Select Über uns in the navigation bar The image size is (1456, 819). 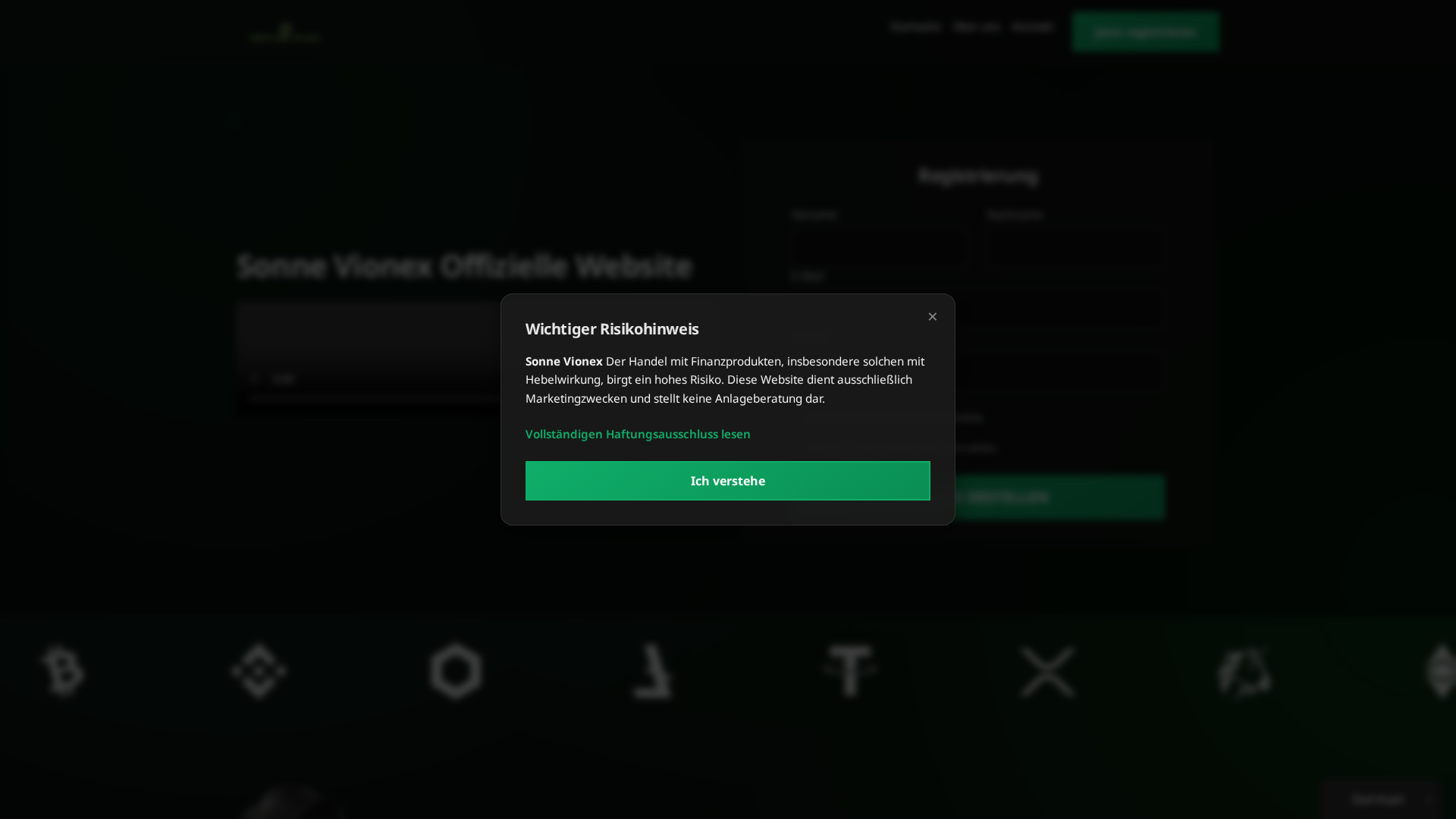(976, 27)
